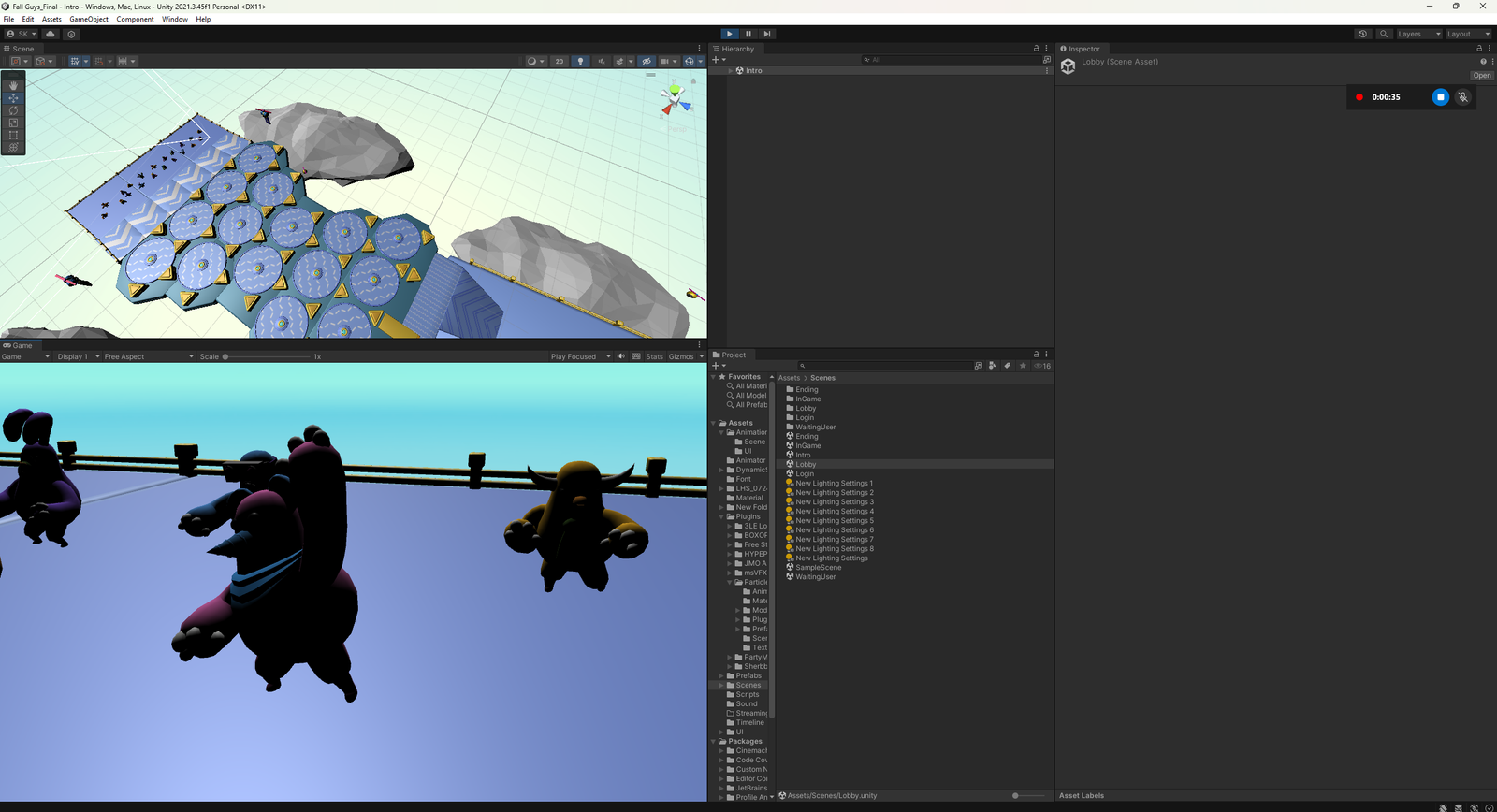Open the Undo History clock icon
The height and width of the screenshot is (812, 1497).
click(1363, 34)
